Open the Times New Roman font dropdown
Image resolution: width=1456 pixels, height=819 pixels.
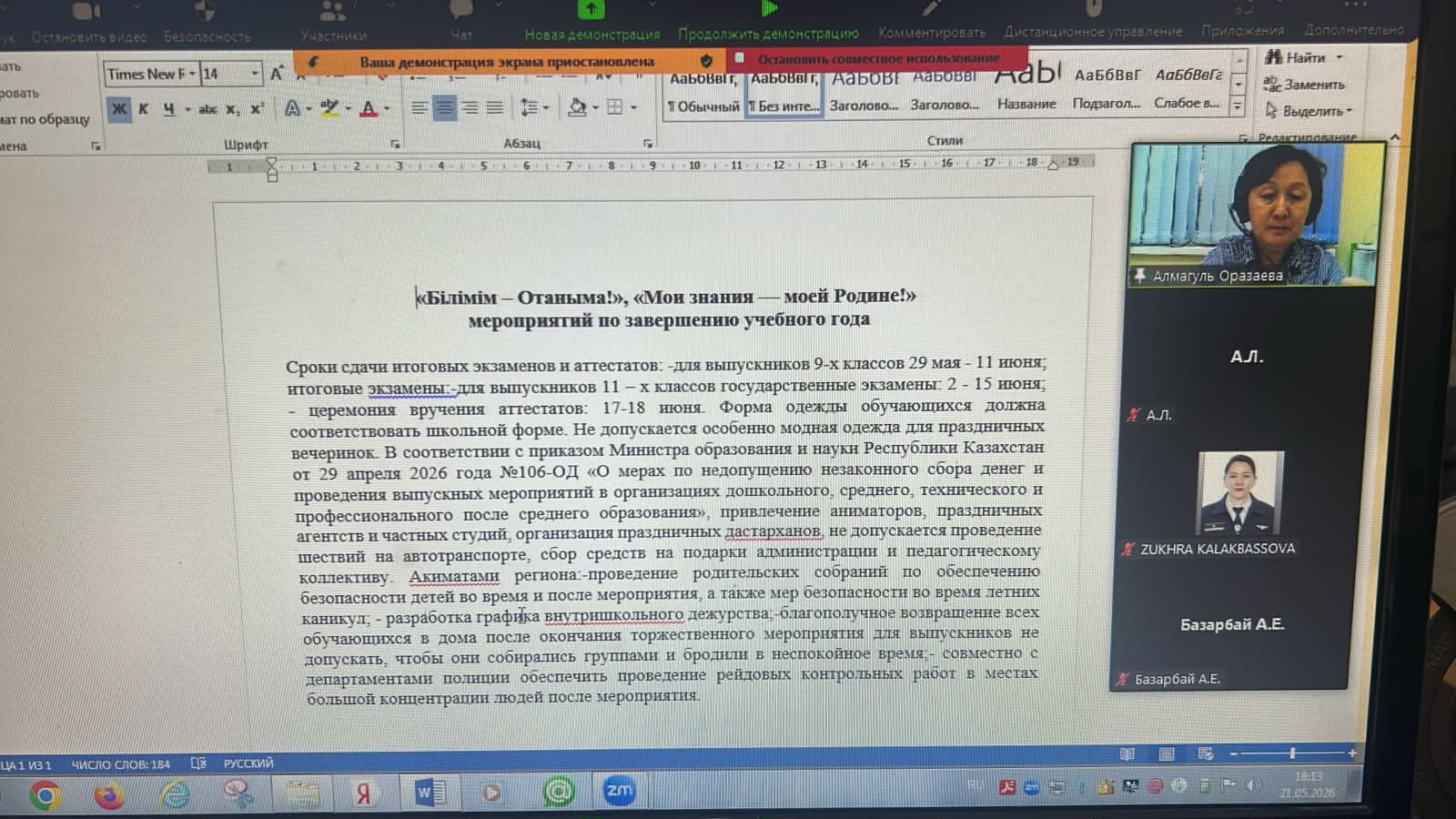click(192, 74)
